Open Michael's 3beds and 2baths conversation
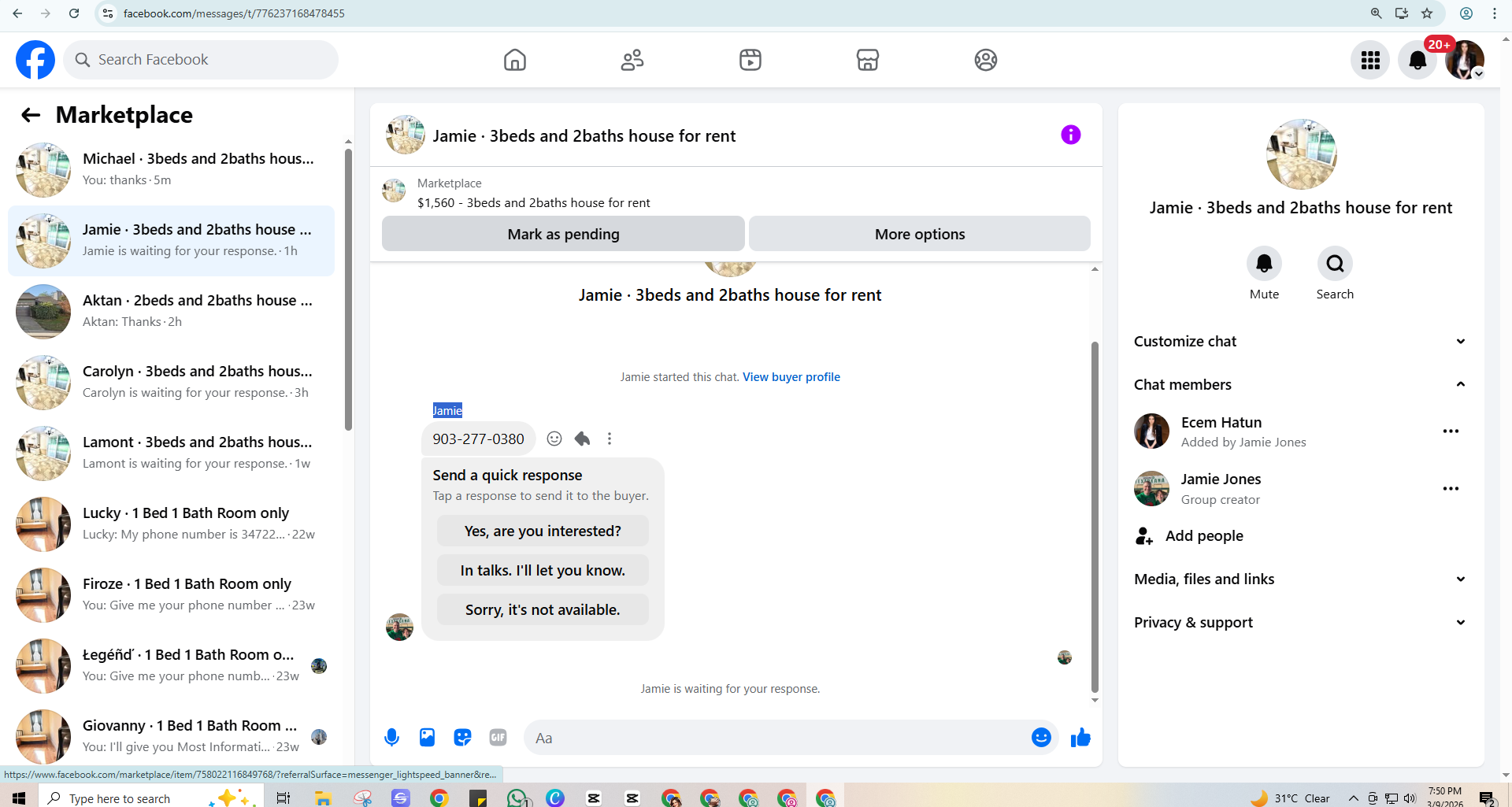This screenshot has width=1512, height=807. point(172,170)
